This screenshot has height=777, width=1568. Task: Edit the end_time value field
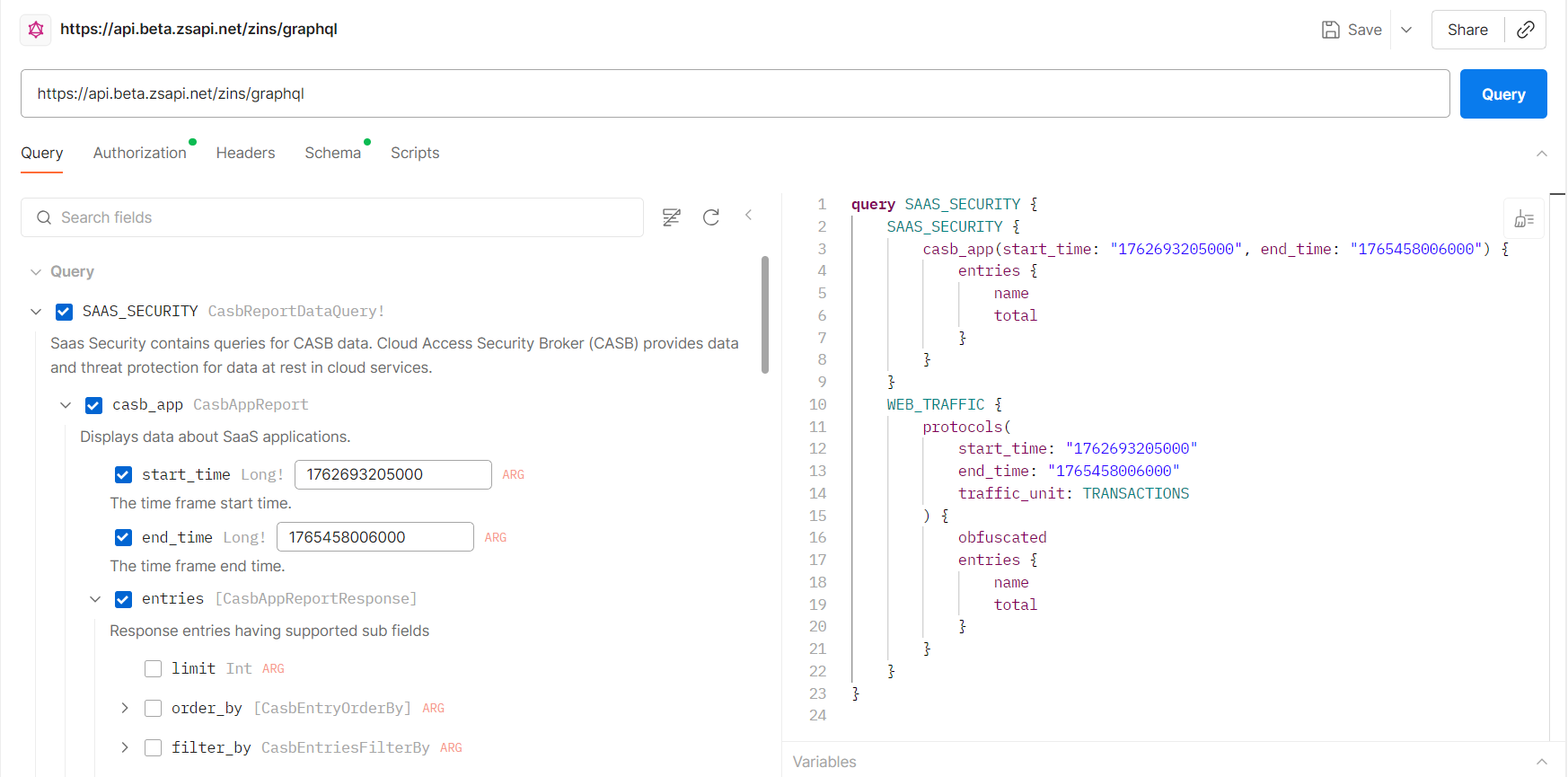375,537
